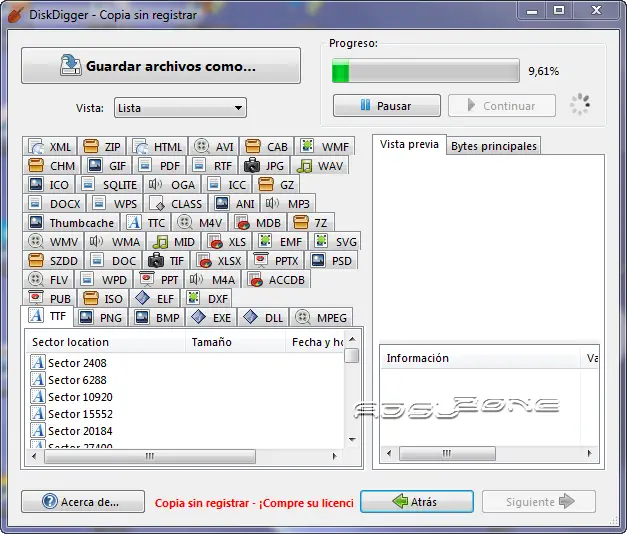Select the XML file type tab
This screenshot has width=627, height=534.
(50, 146)
